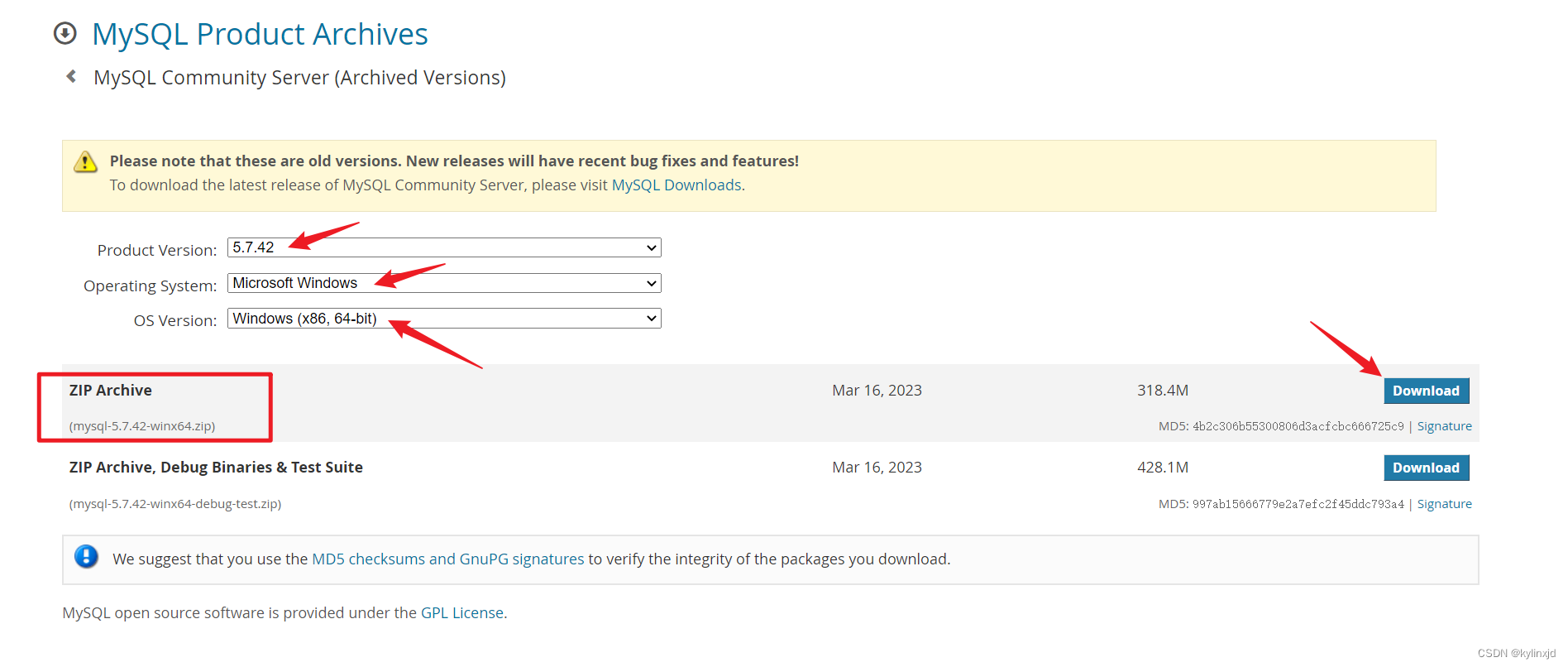The image size is (1568, 667).
Task: Click the MySQL Product Archives heading
Action: [x=260, y=34]
